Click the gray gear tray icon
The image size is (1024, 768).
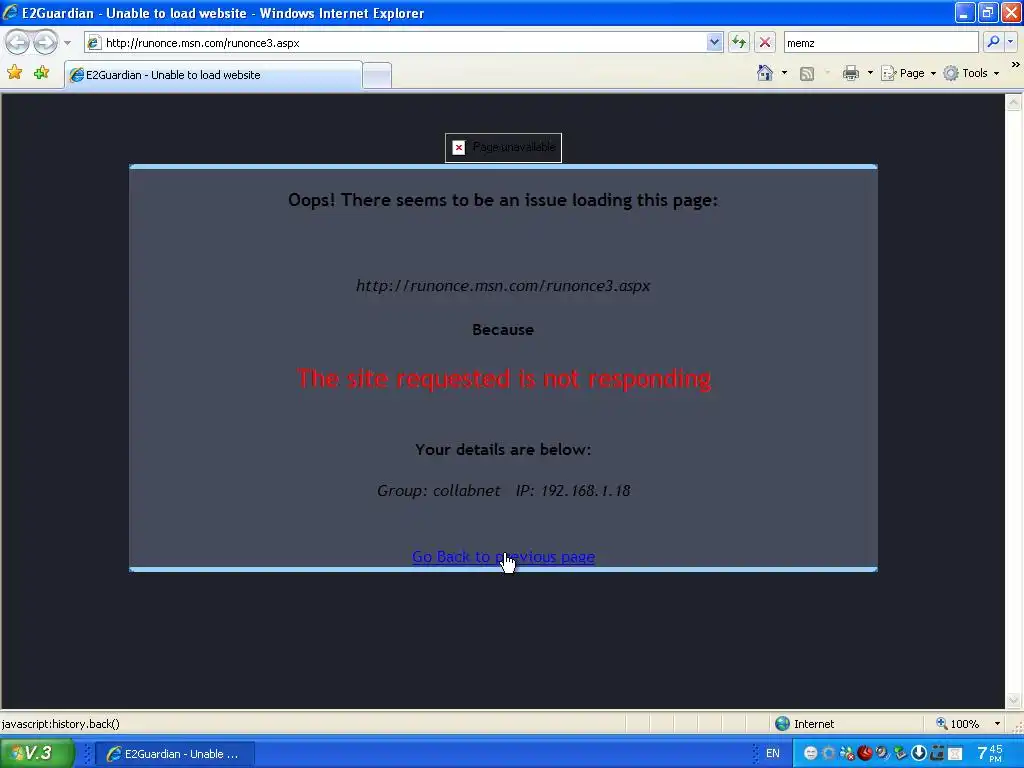coord(829,753)
